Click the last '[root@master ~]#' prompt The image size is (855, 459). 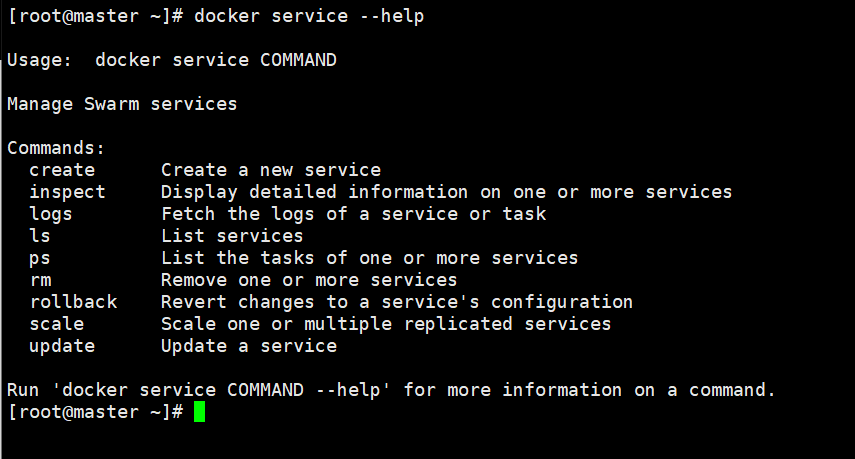[95, 412]
